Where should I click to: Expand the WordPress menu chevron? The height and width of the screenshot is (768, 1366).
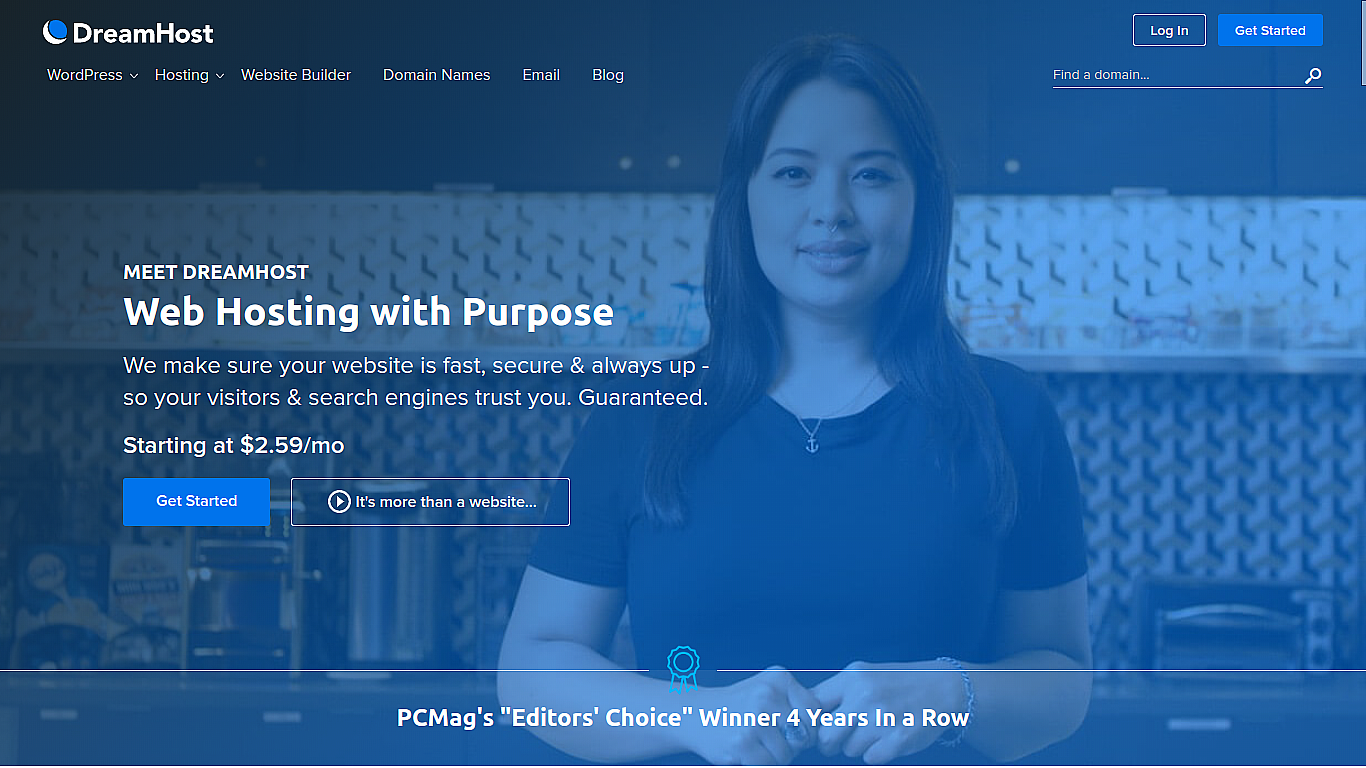click(133, 76)
